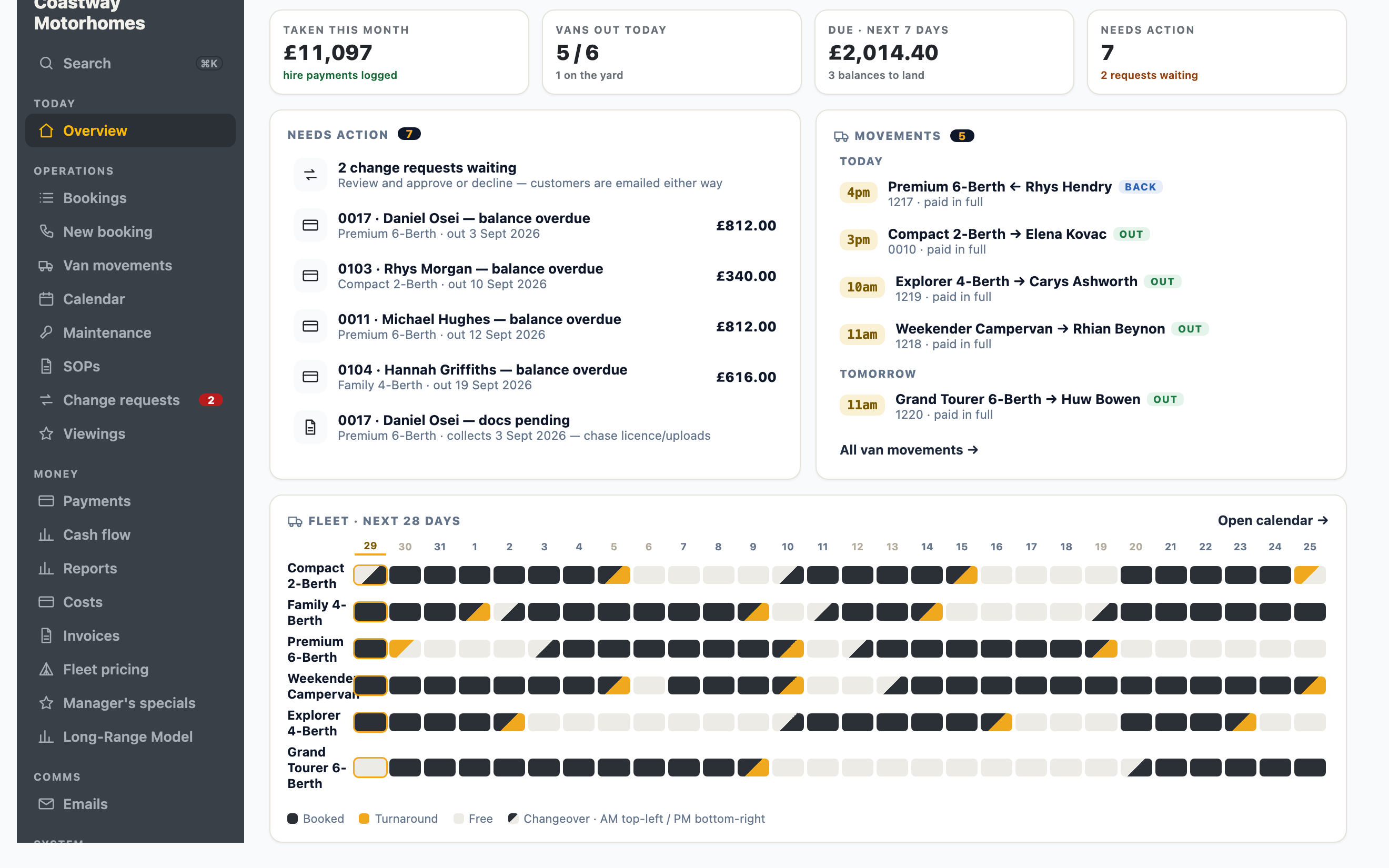
Task: Click the Fleet pricing triangle icon
Action: point(46,669)
